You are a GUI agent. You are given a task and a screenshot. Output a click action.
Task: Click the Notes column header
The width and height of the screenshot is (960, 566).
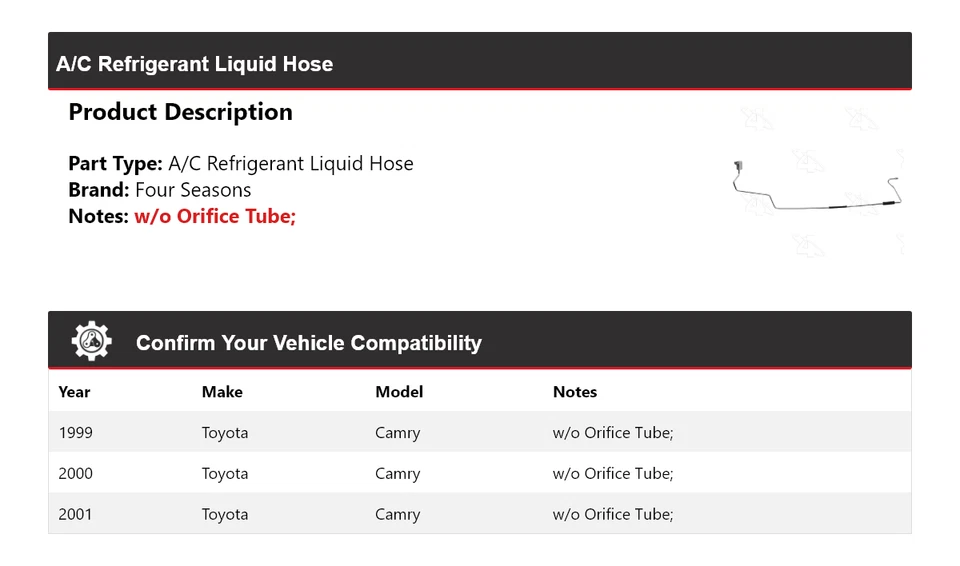tap(575, 392)
